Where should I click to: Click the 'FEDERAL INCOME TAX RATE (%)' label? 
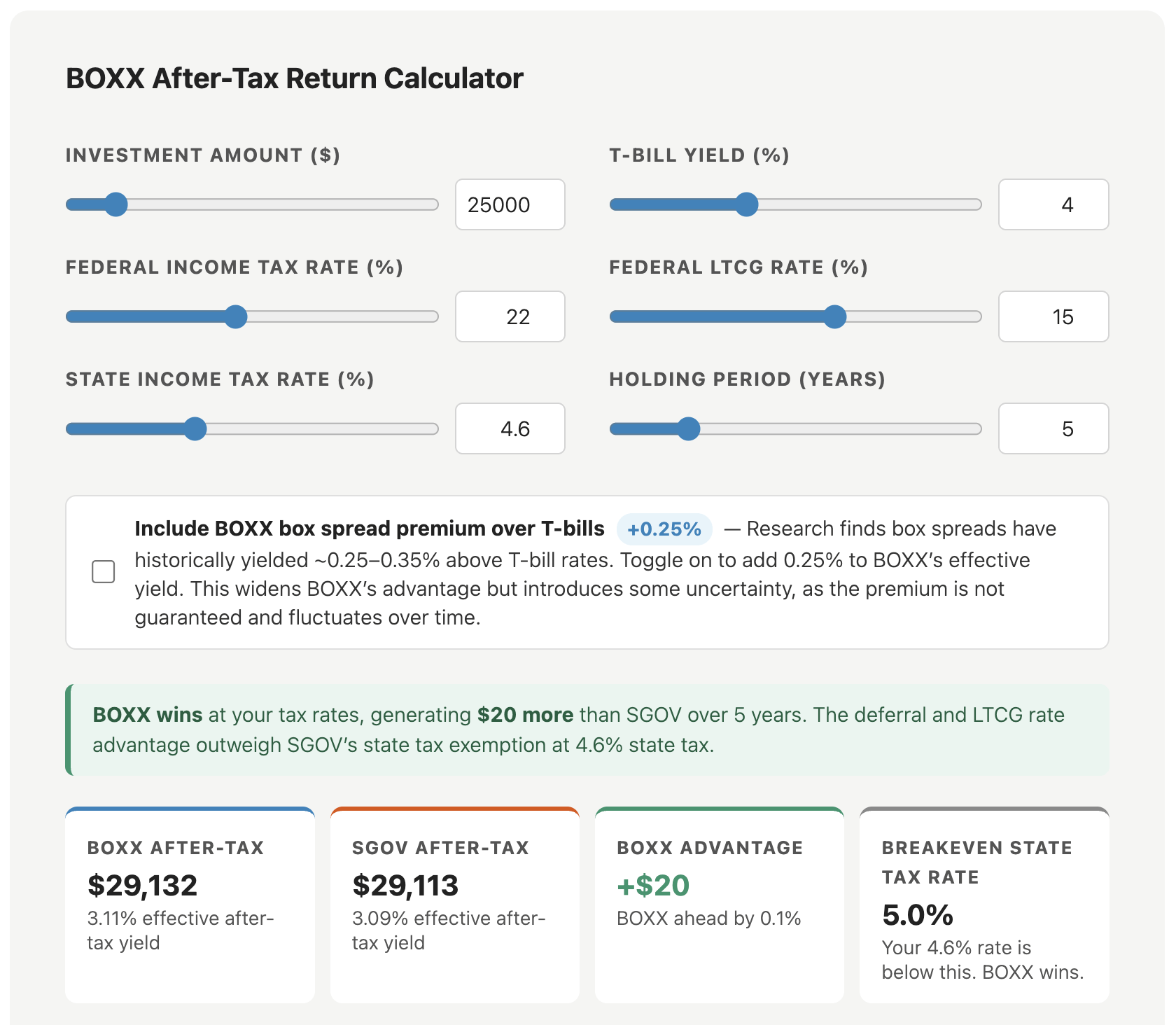234,267
